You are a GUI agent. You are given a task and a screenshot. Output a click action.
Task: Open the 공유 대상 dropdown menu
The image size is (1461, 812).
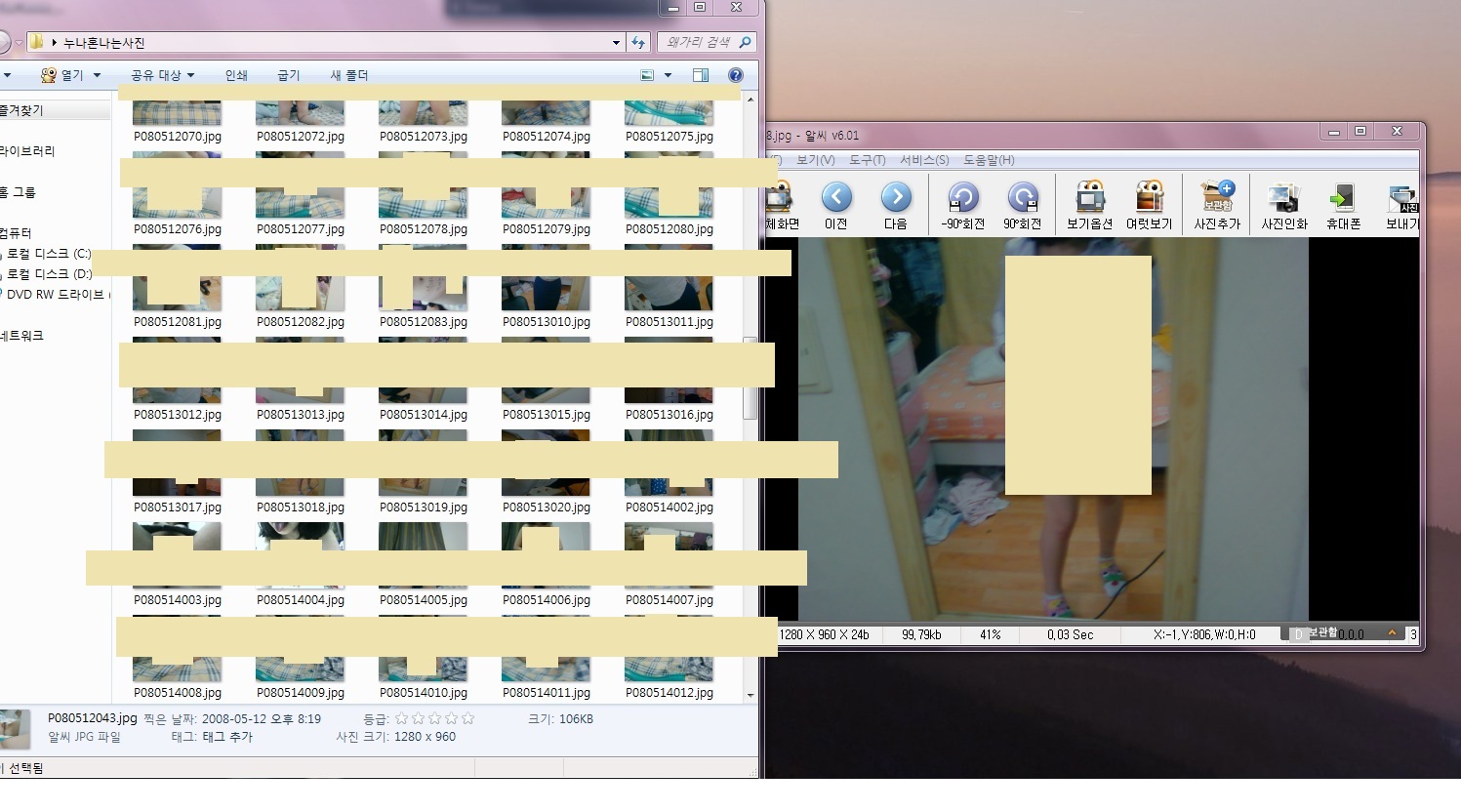tap(162, 75)
